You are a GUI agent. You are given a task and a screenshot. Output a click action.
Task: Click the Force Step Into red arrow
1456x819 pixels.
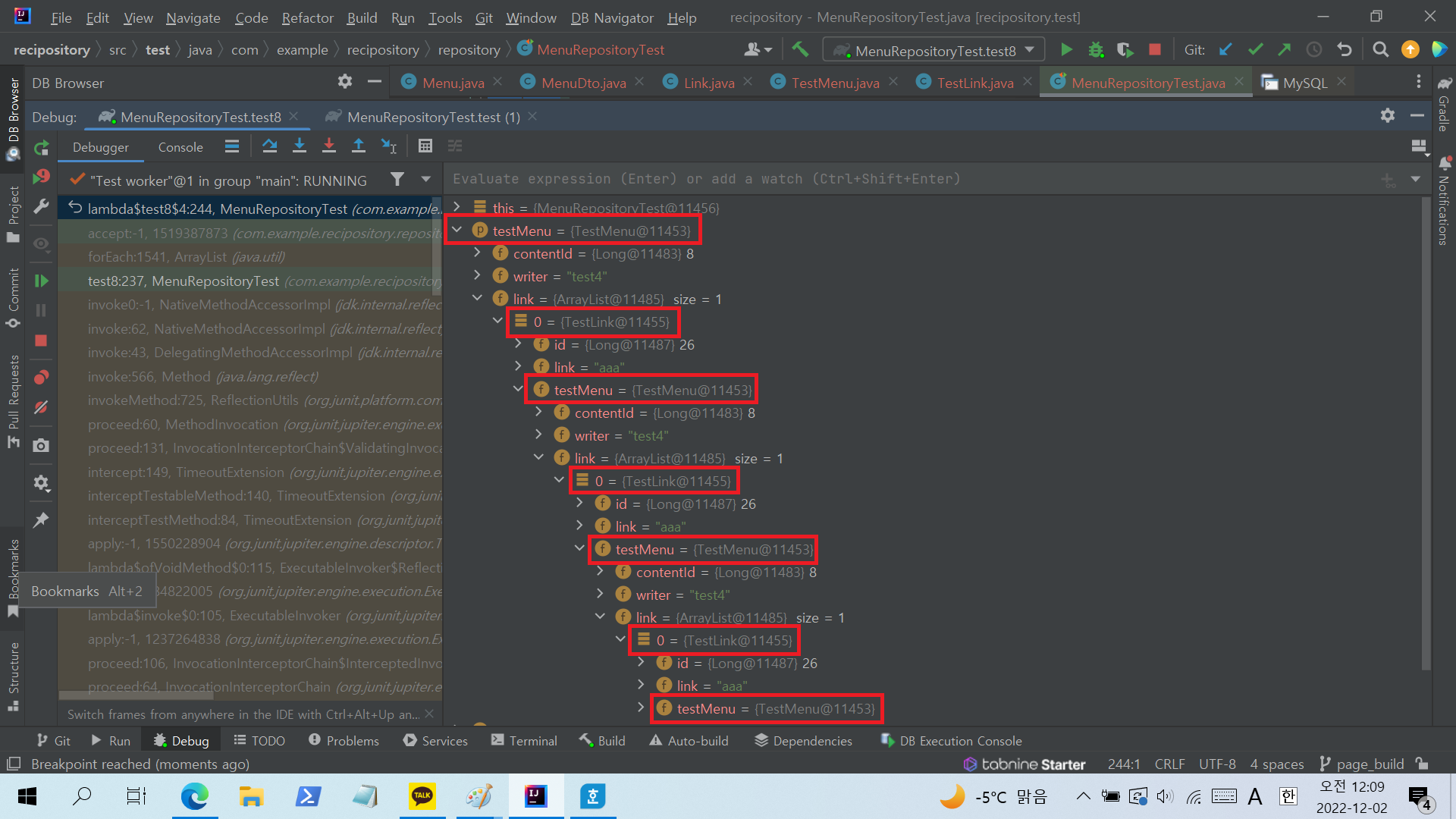tap(328, 146)
